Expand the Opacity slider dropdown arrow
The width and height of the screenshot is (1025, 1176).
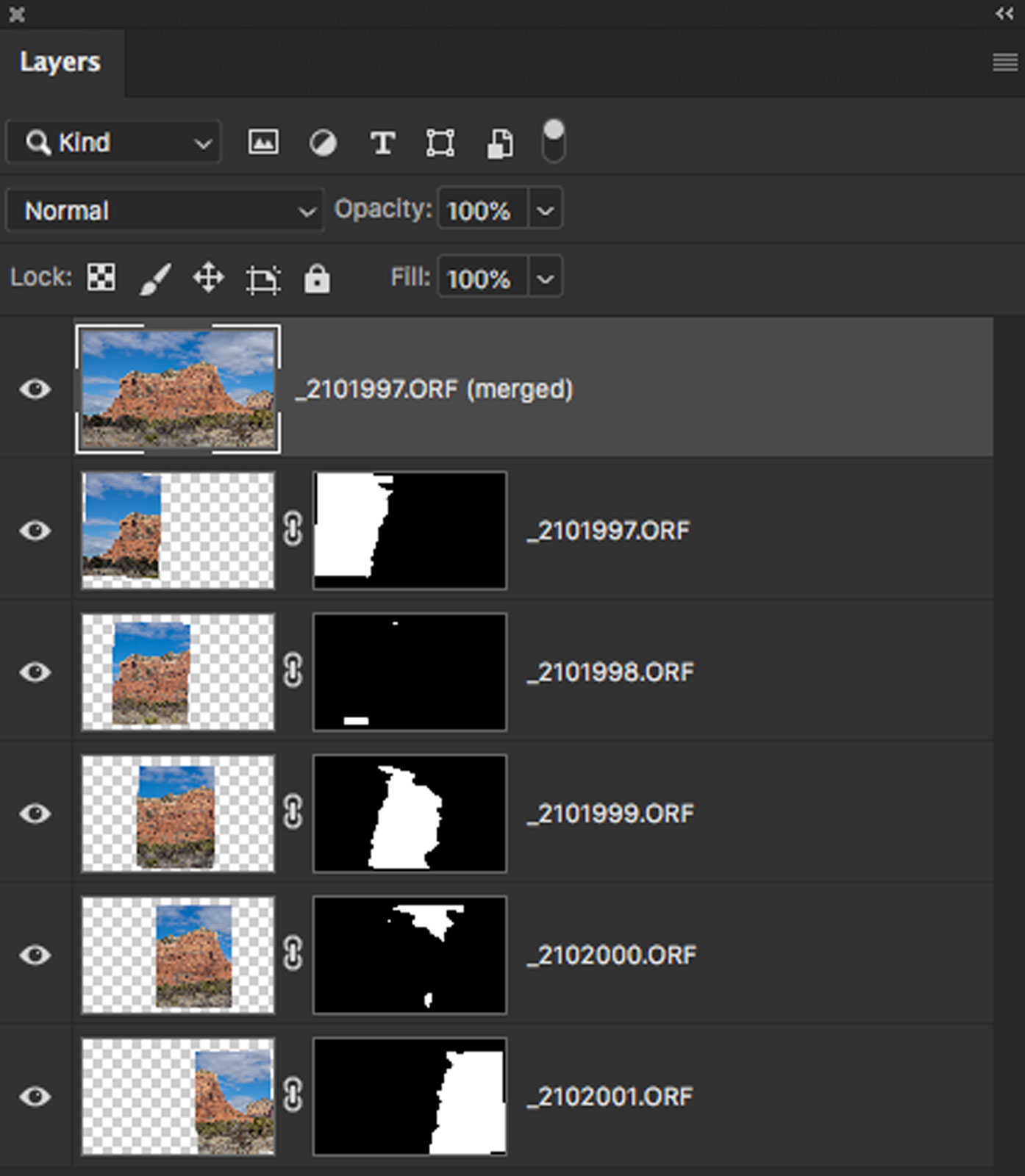tap(545, 211)
